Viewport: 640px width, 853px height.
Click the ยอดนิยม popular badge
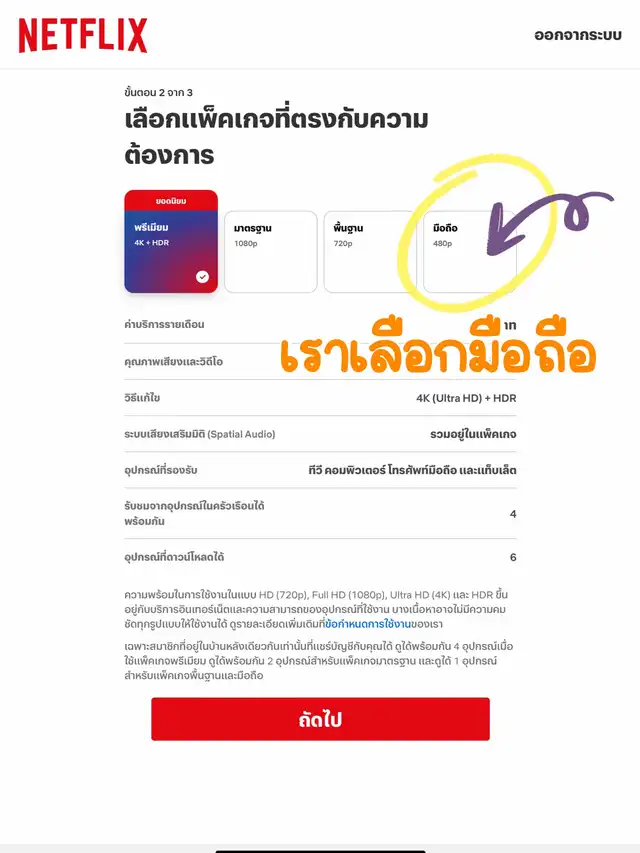pyautogui.click(x=171, y=201)
